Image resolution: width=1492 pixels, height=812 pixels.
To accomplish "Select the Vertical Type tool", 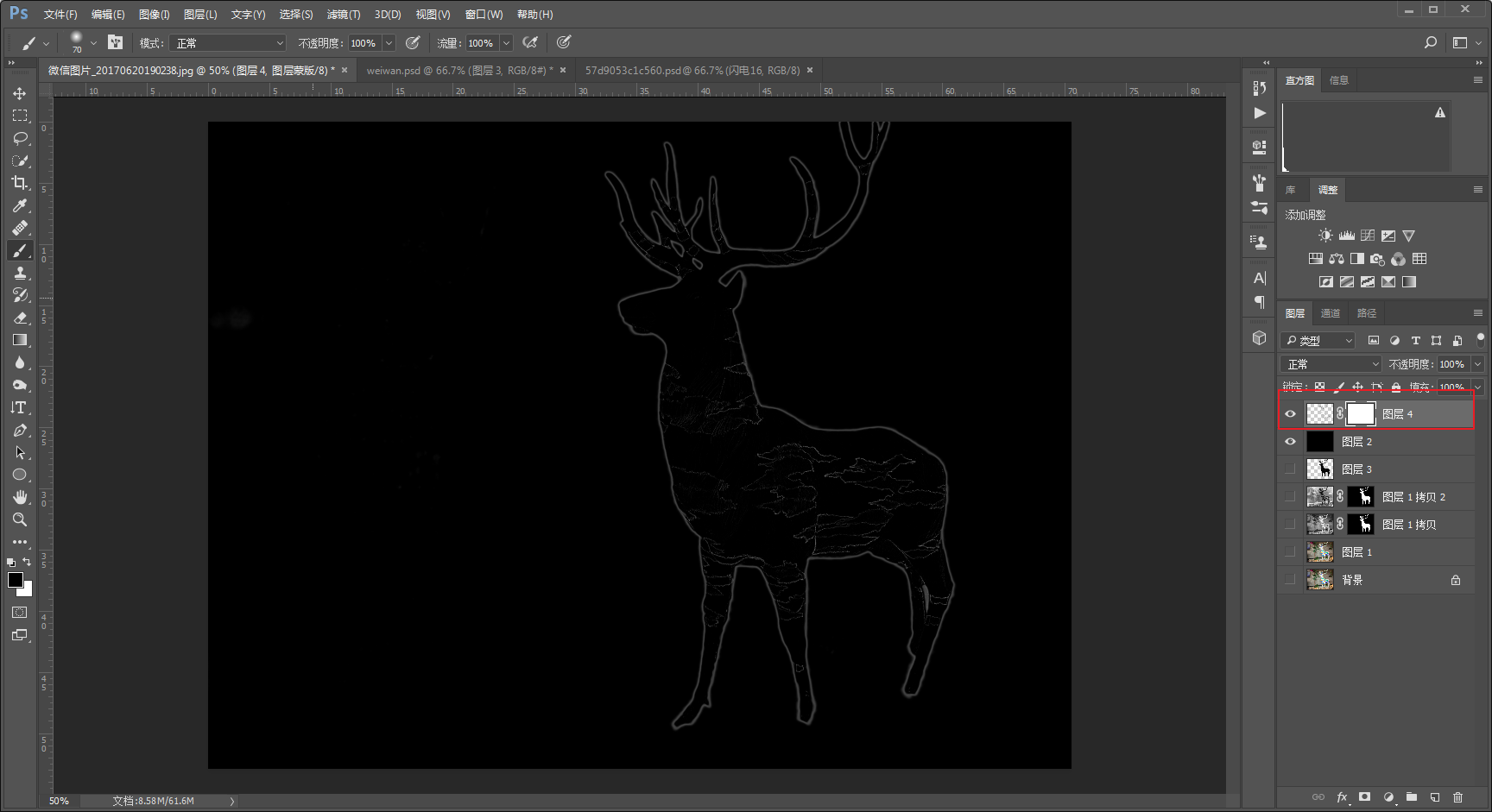I will point(20,407).
